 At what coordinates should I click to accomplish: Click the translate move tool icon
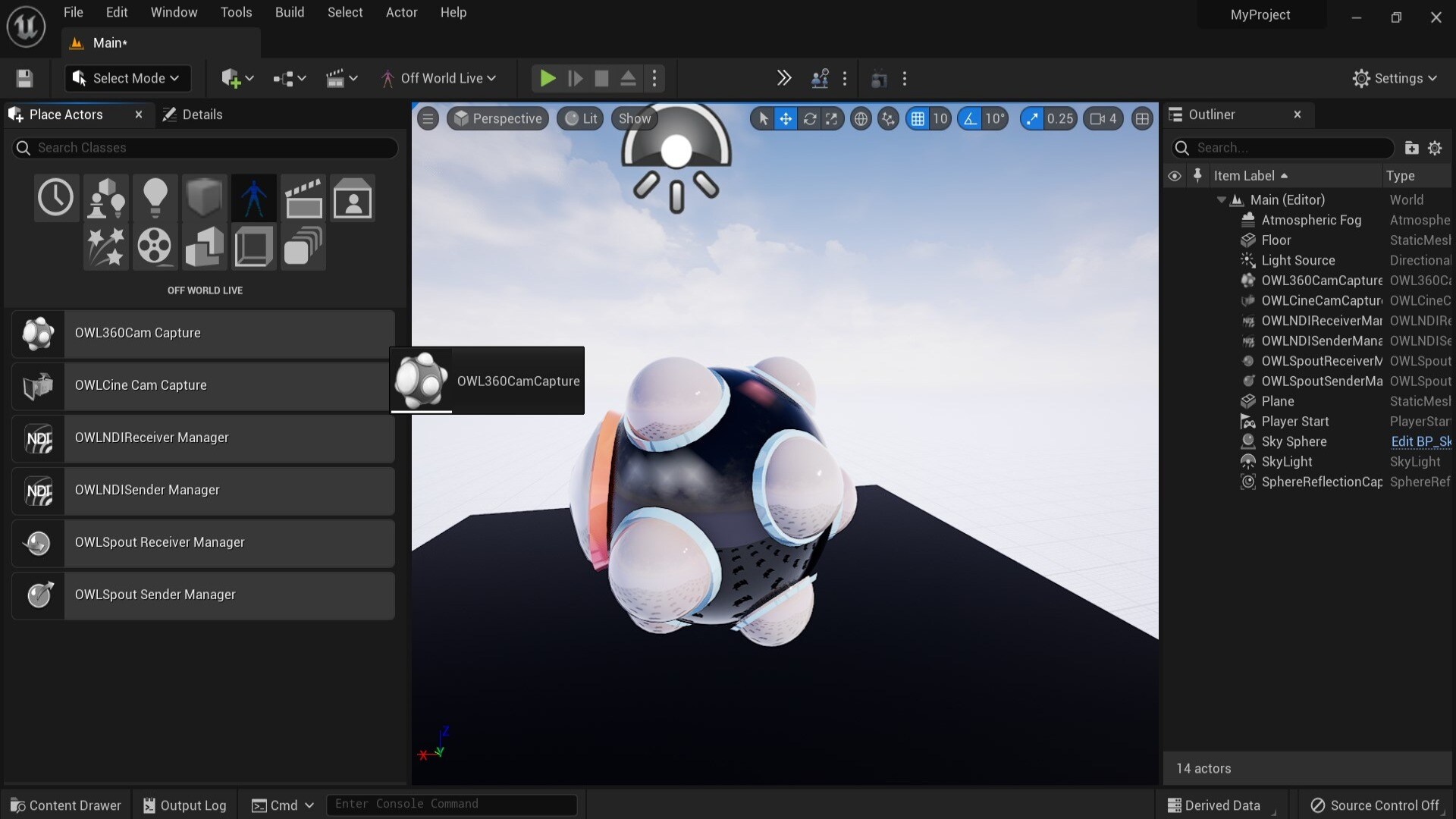click(x=786, y=118)
